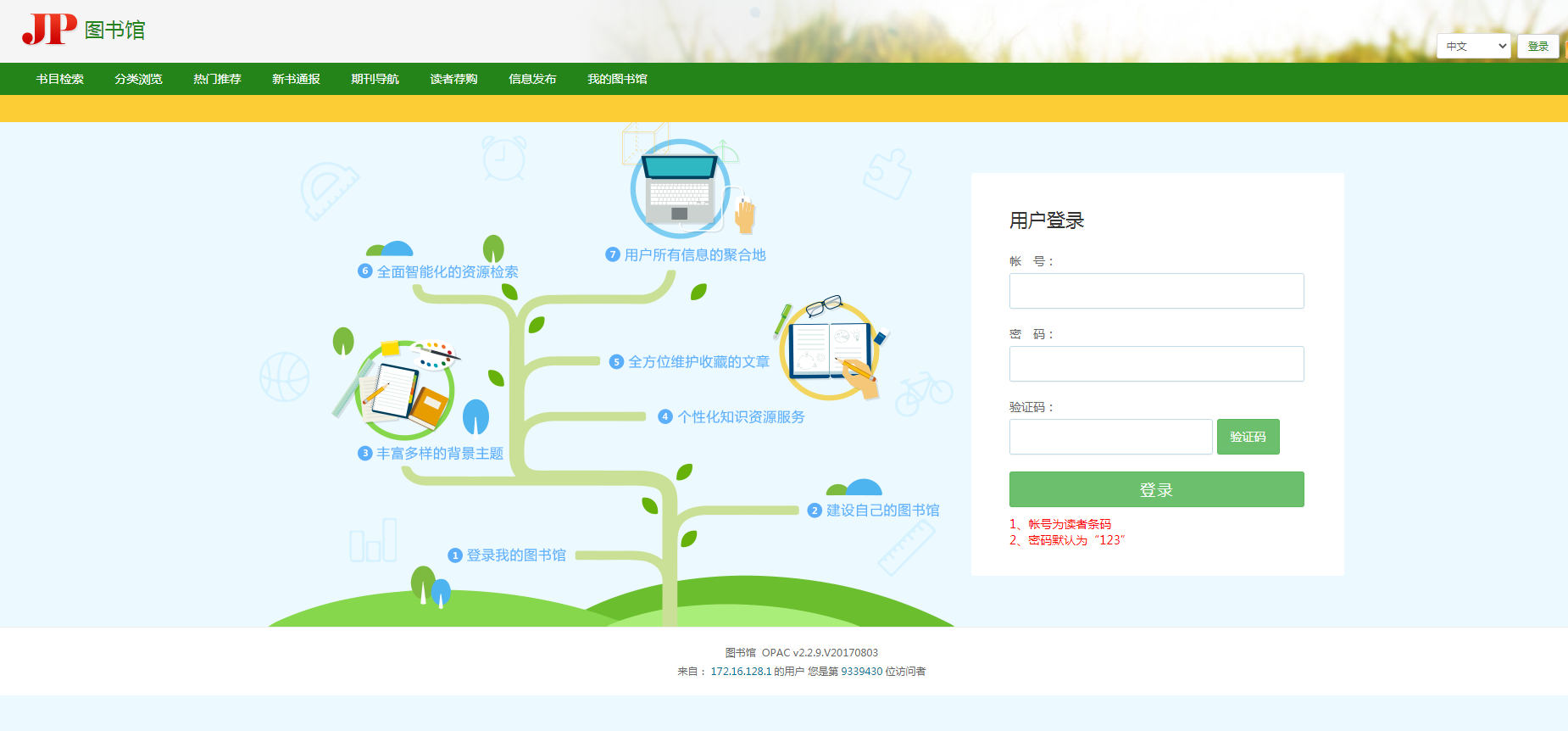Click the 验证码 text input box

tap(1110, 437)
